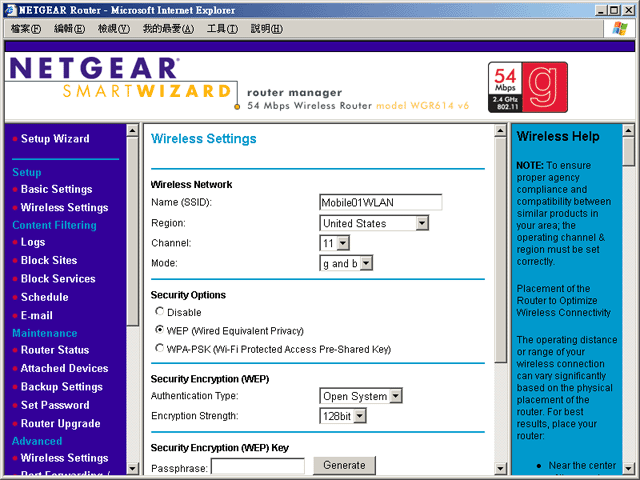Open Set Password link
Screen dimensions: 640x480
coord(55,405)
